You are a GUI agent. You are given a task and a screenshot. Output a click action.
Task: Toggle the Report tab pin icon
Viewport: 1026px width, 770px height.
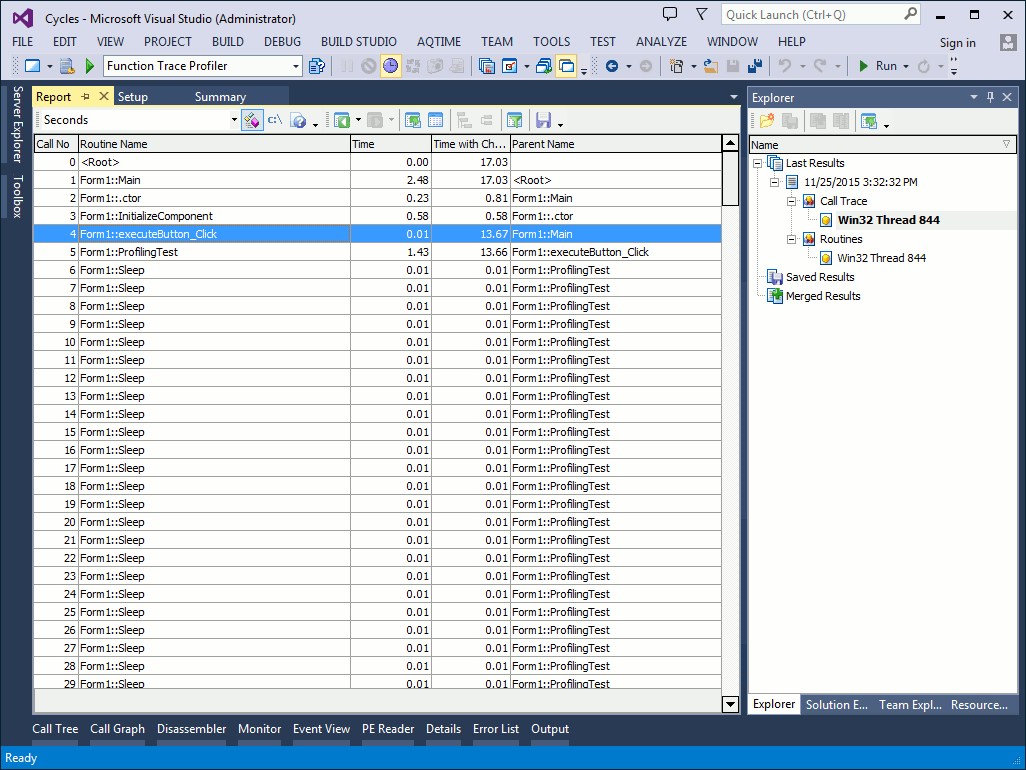(x=85, y=97)
